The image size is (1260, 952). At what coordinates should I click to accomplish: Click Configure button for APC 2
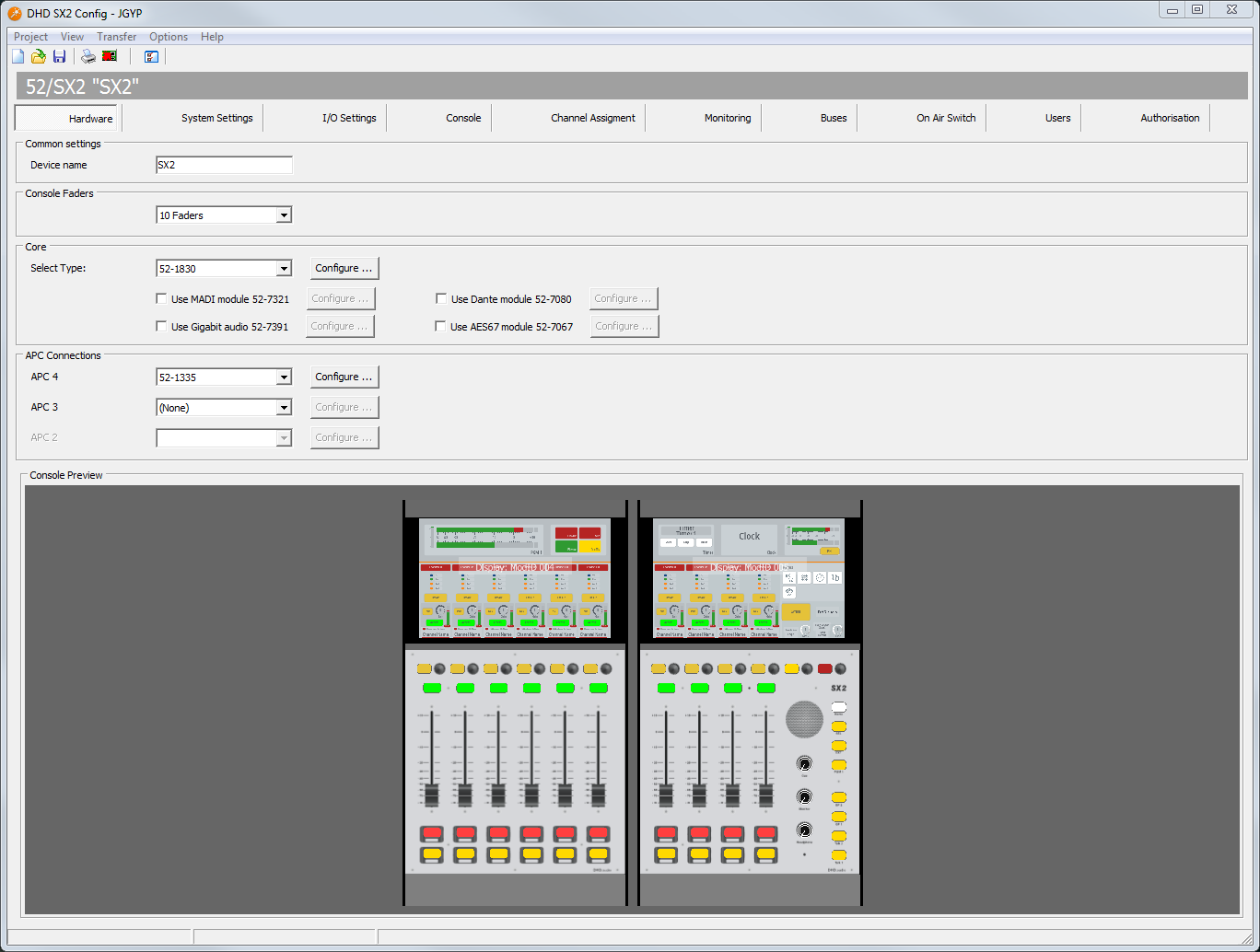click(344, 437)
